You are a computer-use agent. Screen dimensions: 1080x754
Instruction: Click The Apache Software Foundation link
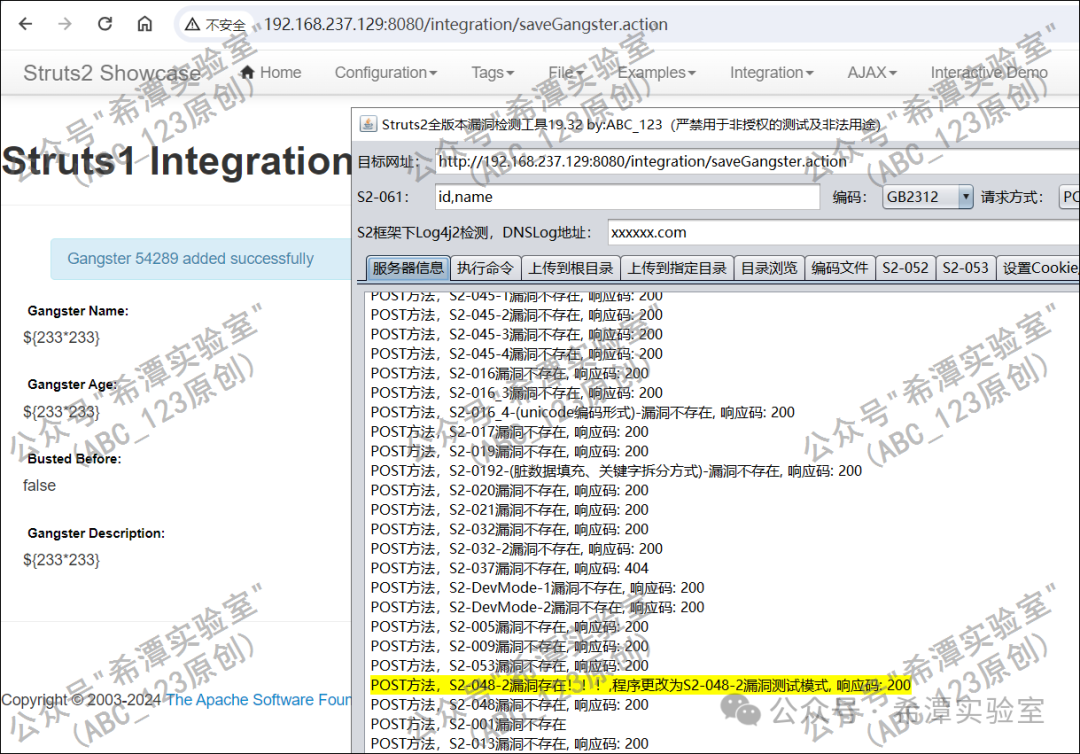pyautogui.click(x=259, y=700)
